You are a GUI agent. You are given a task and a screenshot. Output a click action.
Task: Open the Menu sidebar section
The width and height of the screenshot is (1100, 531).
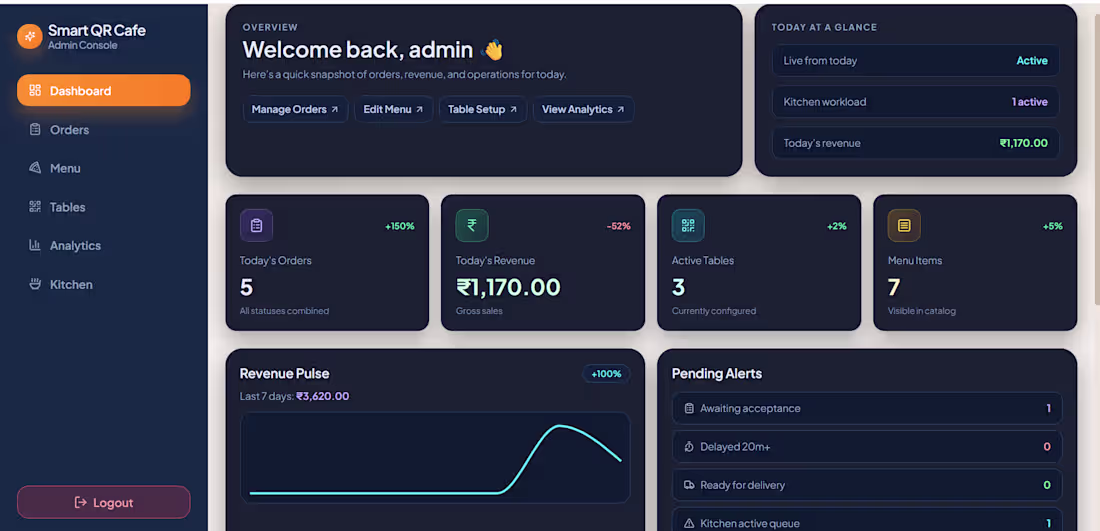[104, 168]
